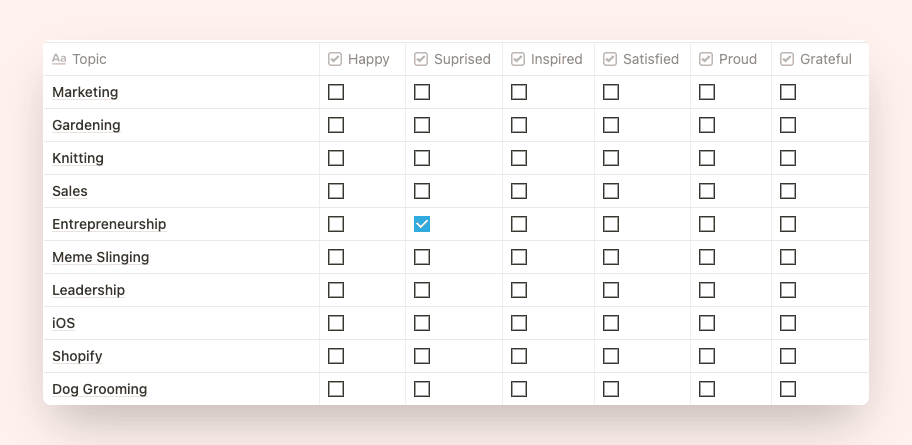Open the Satisfied column header options
Image resolution: width=912 pixels, height=445 pixels.
click(642, 59)
